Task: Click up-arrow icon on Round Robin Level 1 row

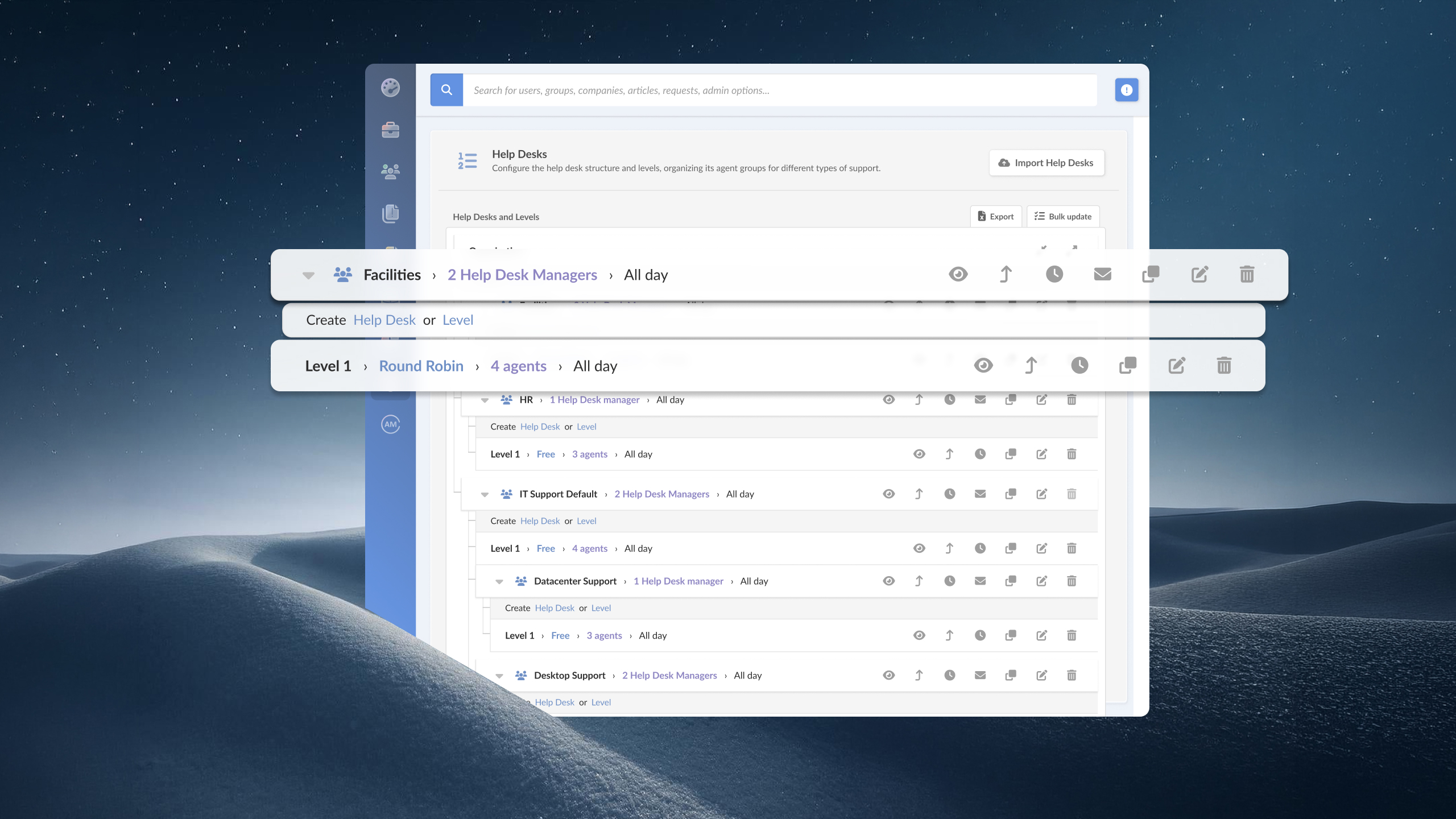Action: (x=1031, y=365)
